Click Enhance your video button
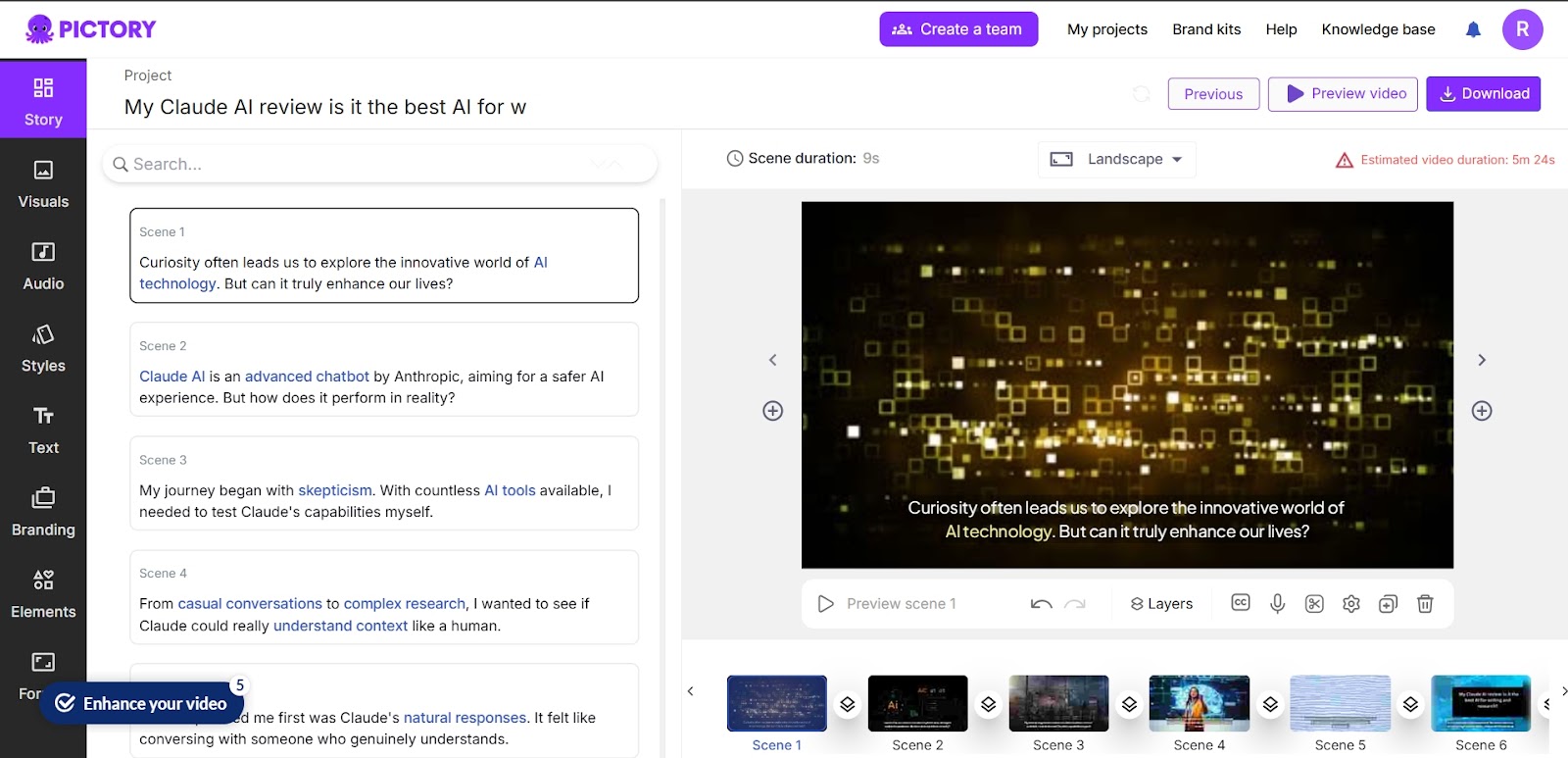Image resolution: width=1568 pixels, height=758 pixels. click(141, 703)
